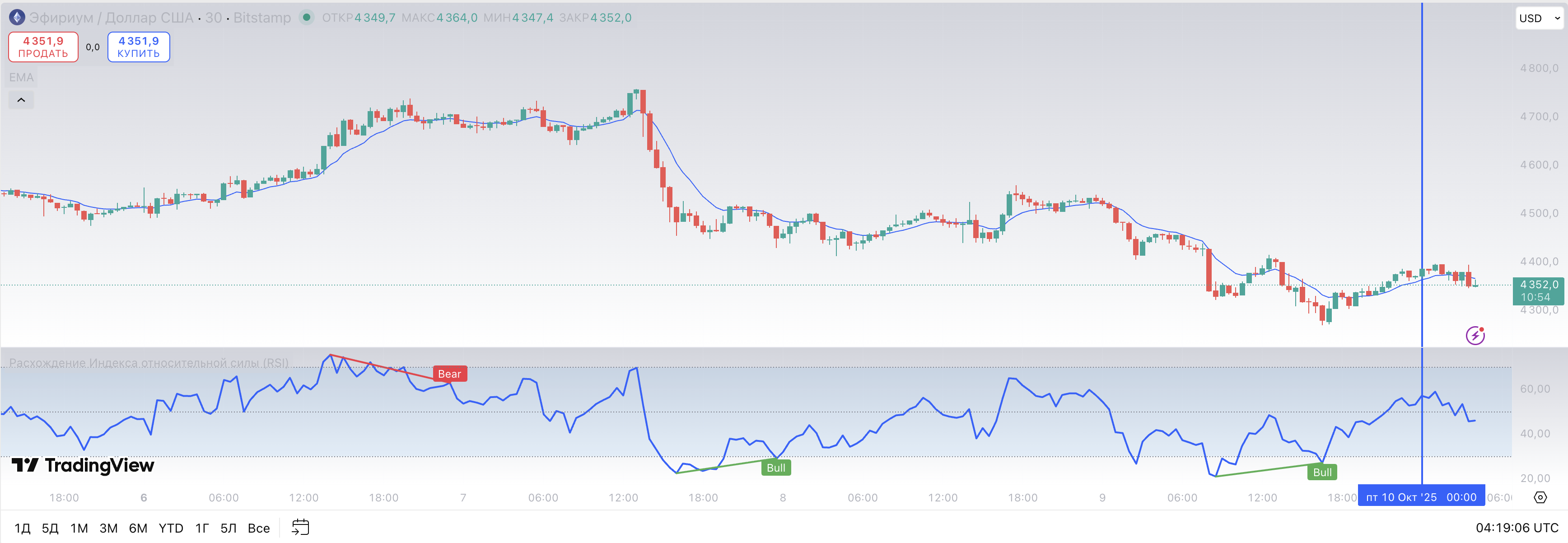Image resolution: width=1568 pixels, height=543 pixels.
Task: Switch to YTD time range
Action: point(170,528)
